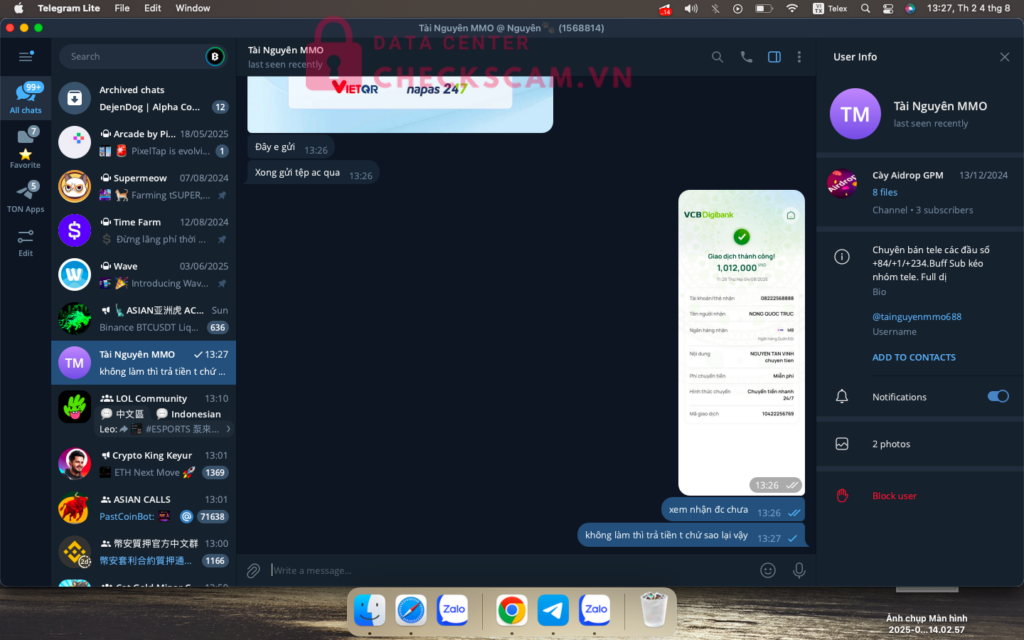Switch to TON Apps folder
The height and width of the screenshot is (640, 1024).
(25, 197)
